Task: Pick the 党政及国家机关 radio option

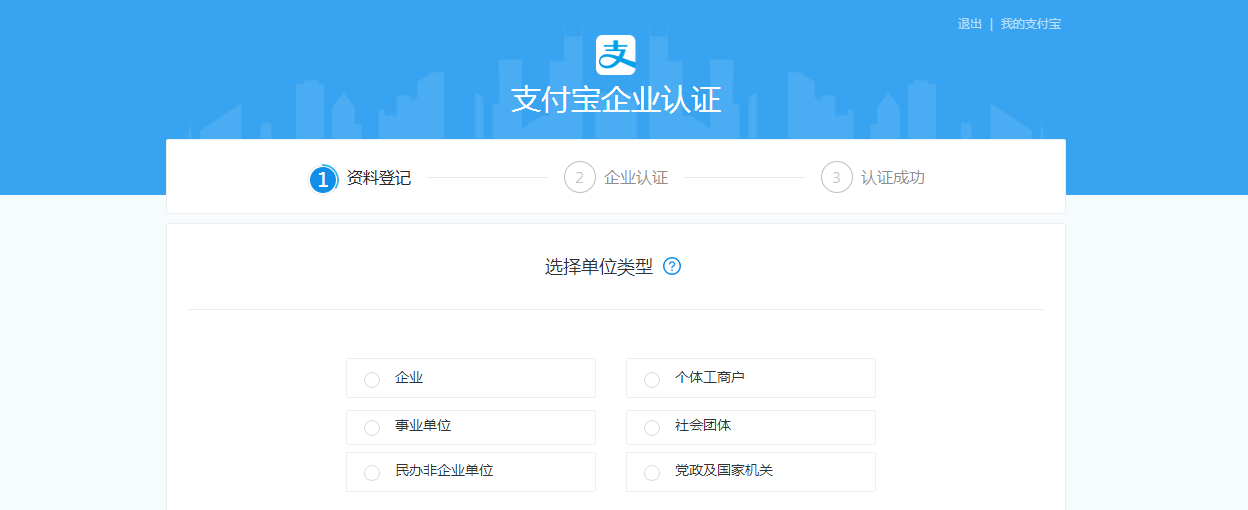Action: tap(652, 472)
